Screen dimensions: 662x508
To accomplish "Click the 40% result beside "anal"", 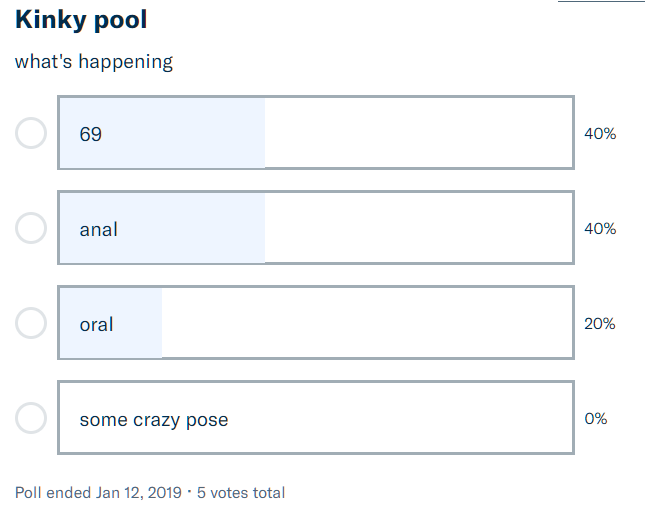I will pyautogui.click(x=600, y=228).
